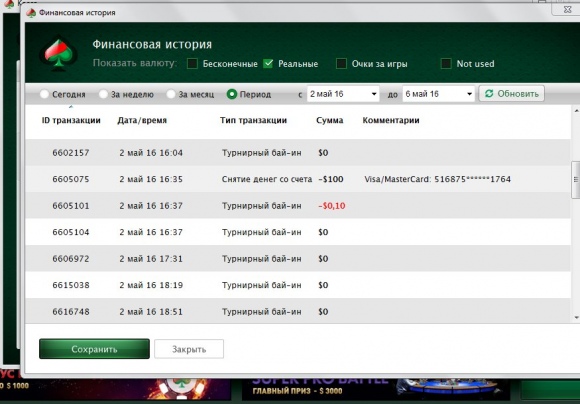Click the Сохранить button
The width and height of the screenshot is (580, 404).
94,349
